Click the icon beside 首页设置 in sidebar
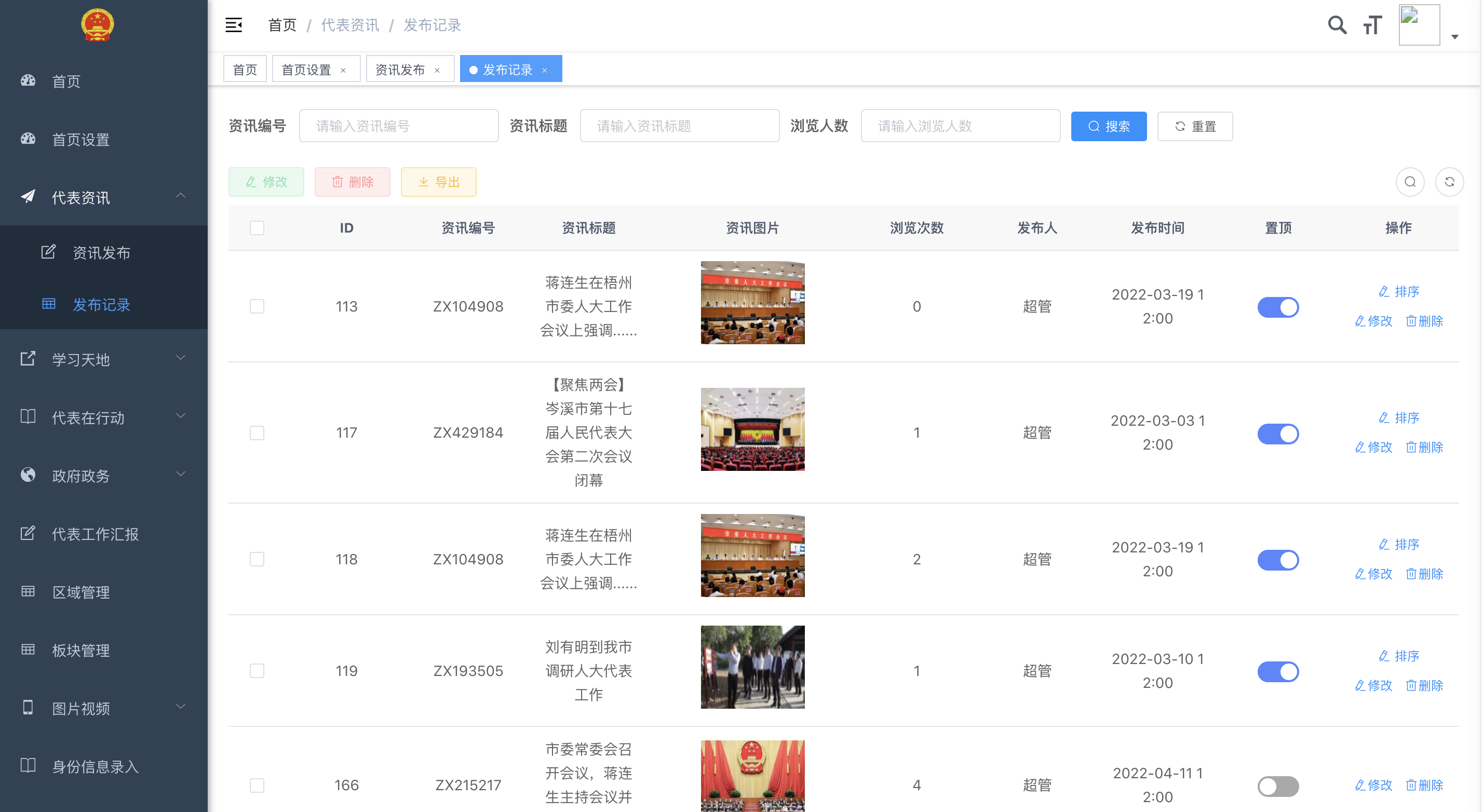 click(28, 139)
